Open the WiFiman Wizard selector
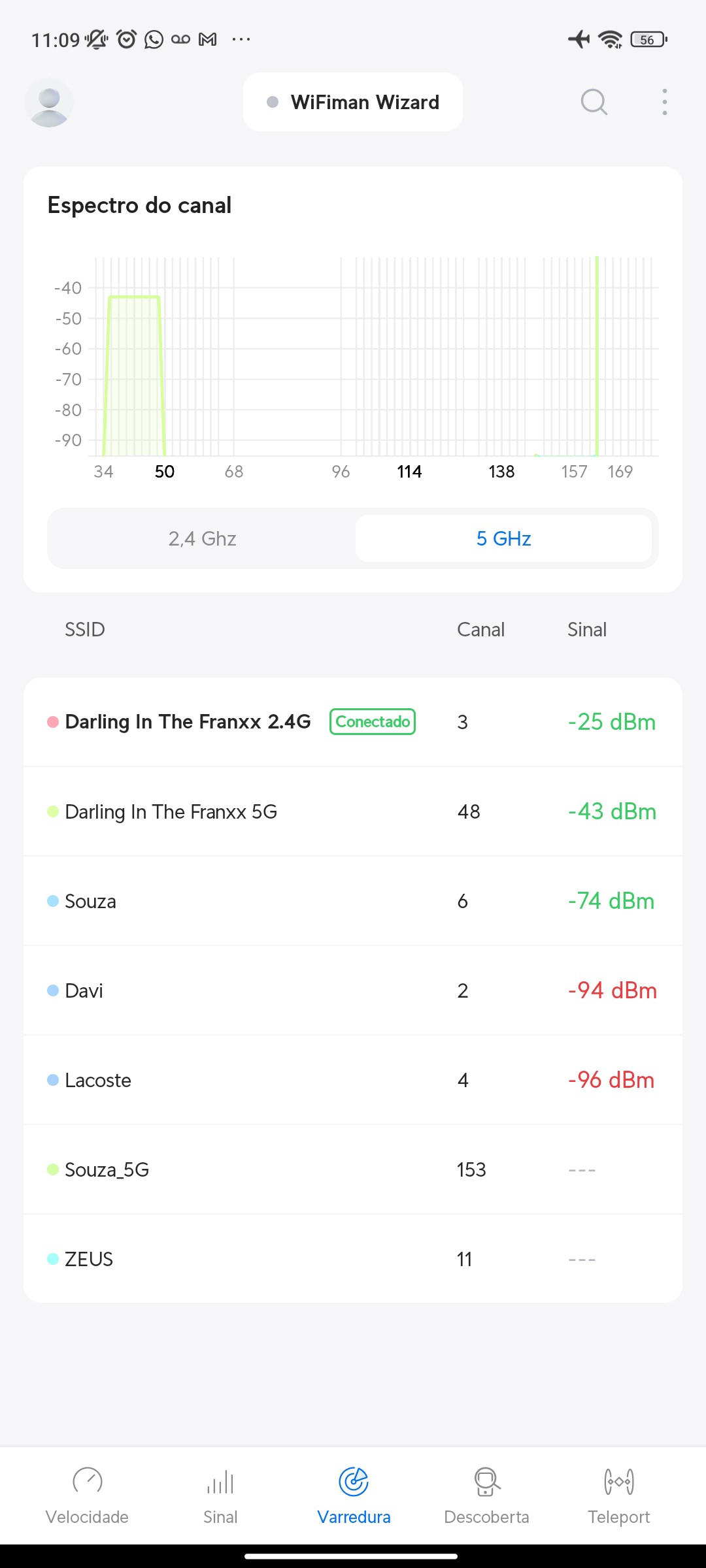 (x=353, y=103)
